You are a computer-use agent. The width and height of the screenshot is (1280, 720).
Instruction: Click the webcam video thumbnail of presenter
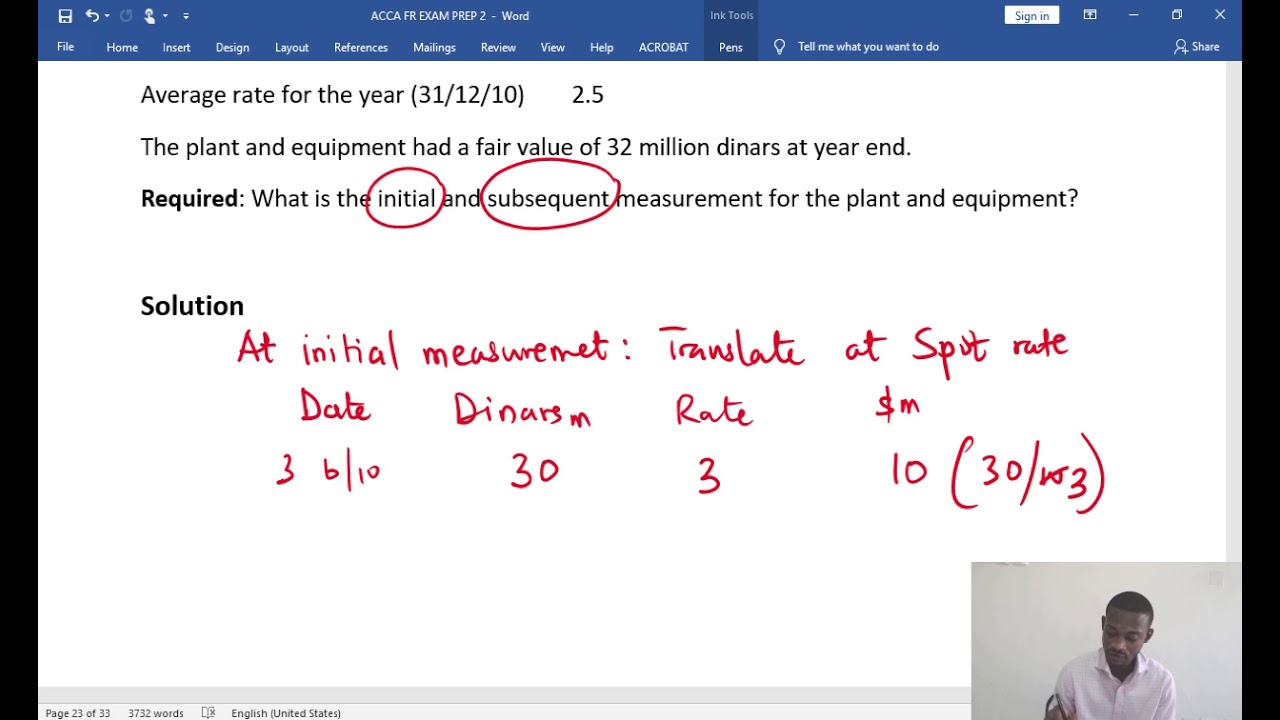point(1106,641)
